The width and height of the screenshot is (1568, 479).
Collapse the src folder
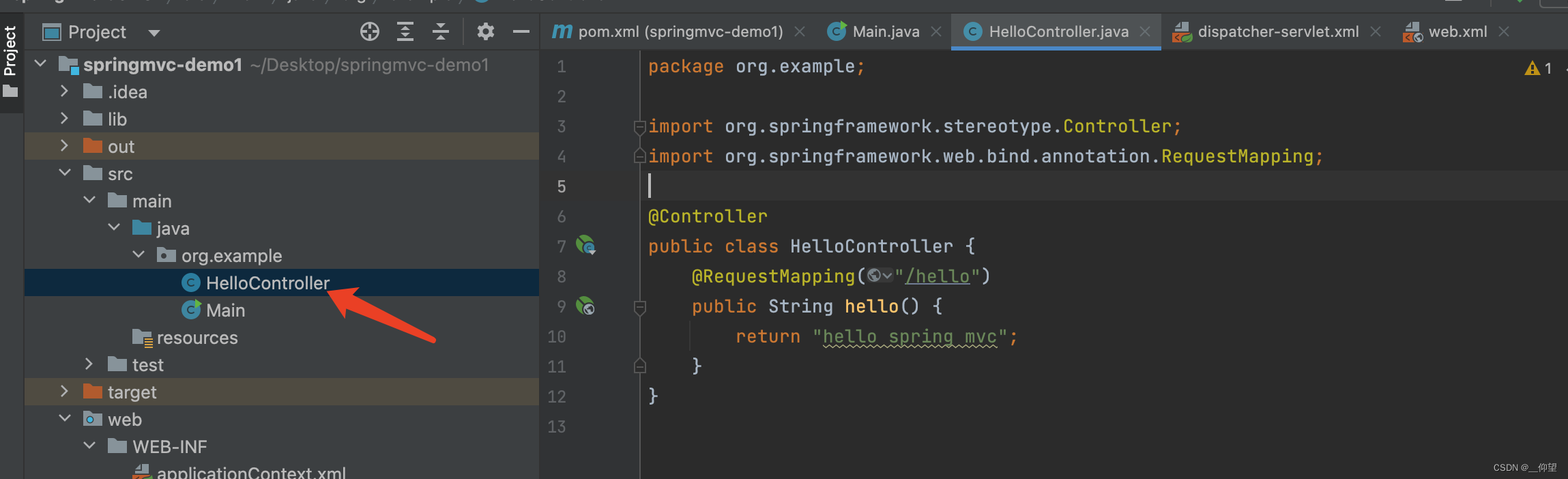point(65,173)
